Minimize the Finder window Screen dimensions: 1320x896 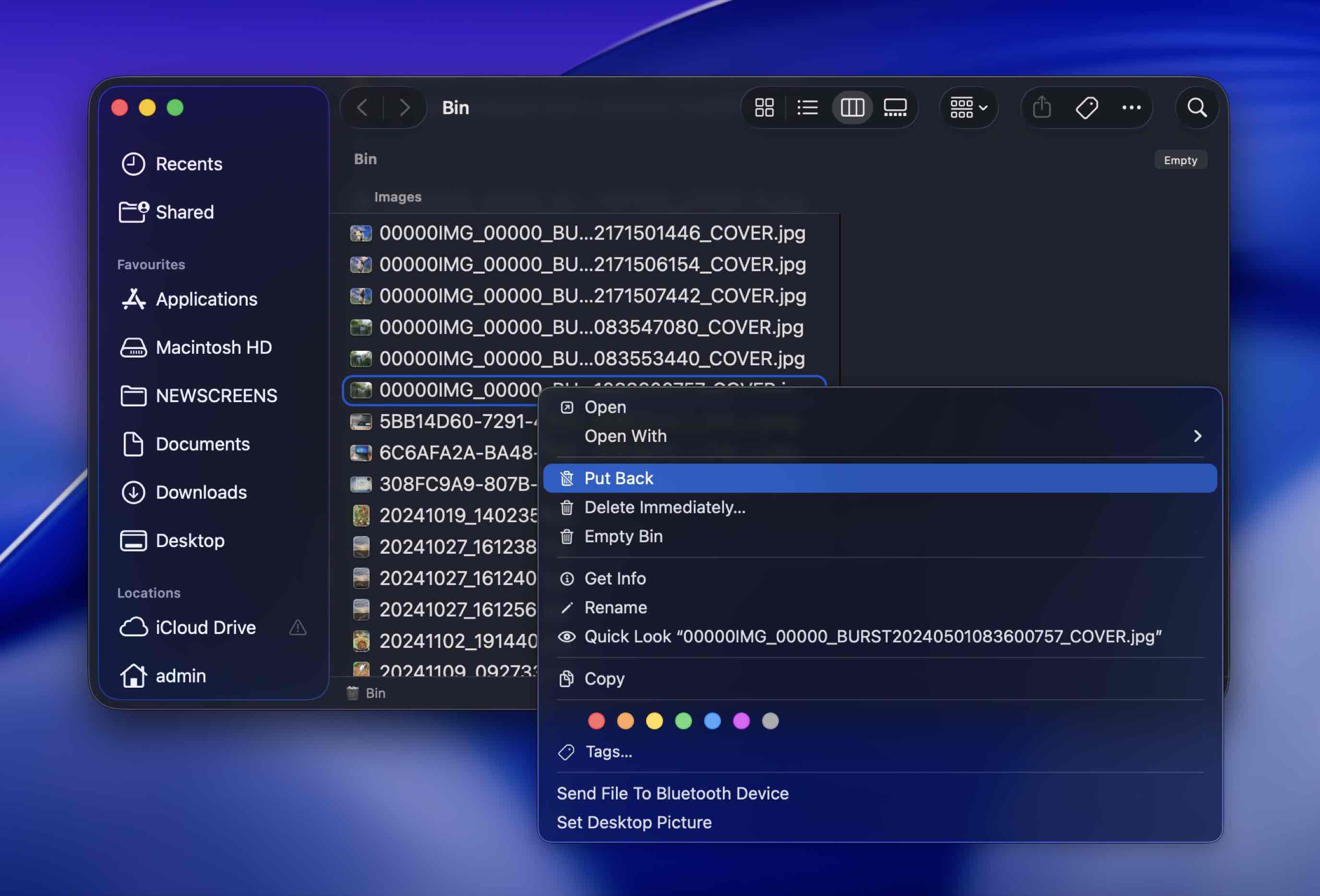point(147,108)
